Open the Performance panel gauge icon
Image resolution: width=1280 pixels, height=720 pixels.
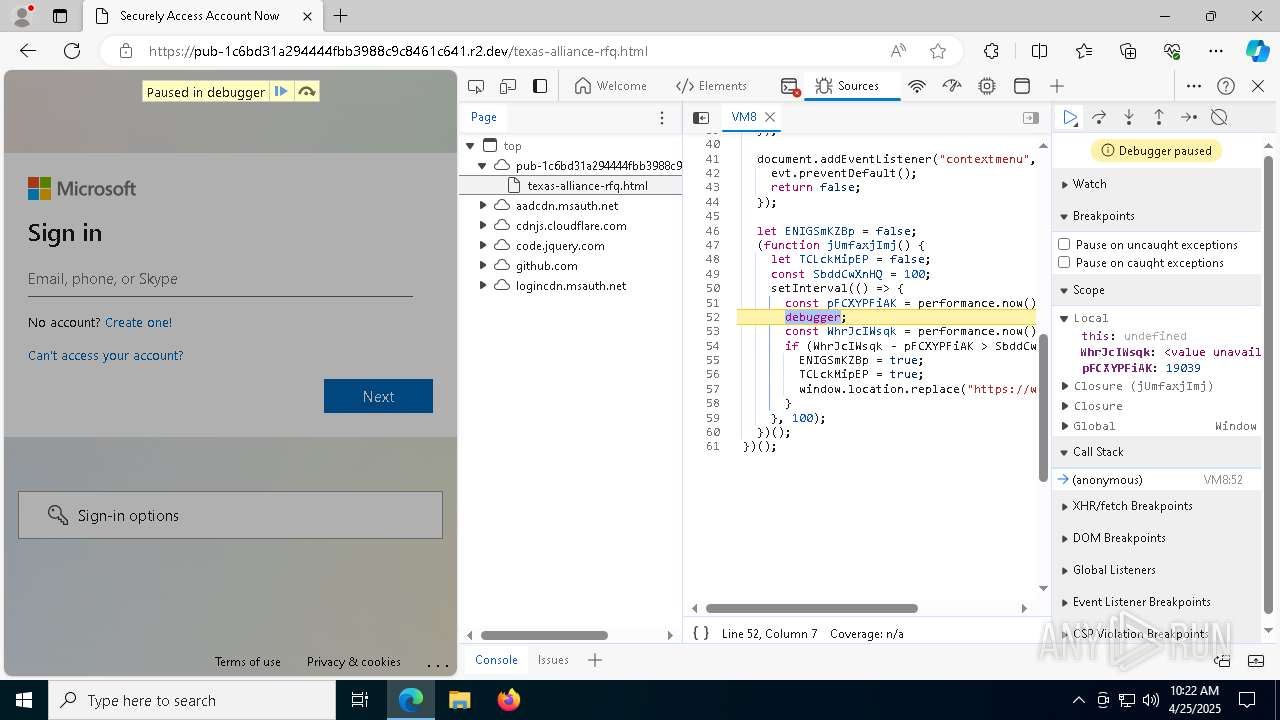[x=952, y=86]
